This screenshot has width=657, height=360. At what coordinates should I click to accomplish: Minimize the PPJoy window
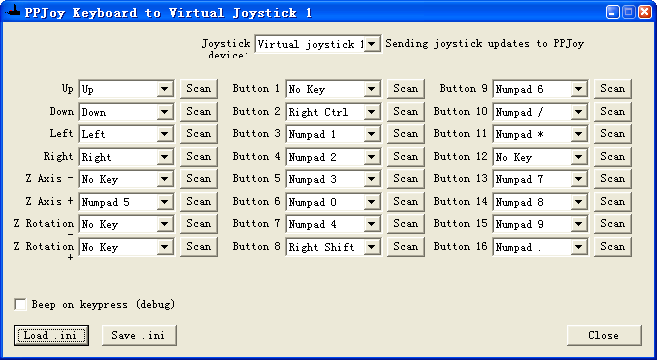(x=612, y=12)
